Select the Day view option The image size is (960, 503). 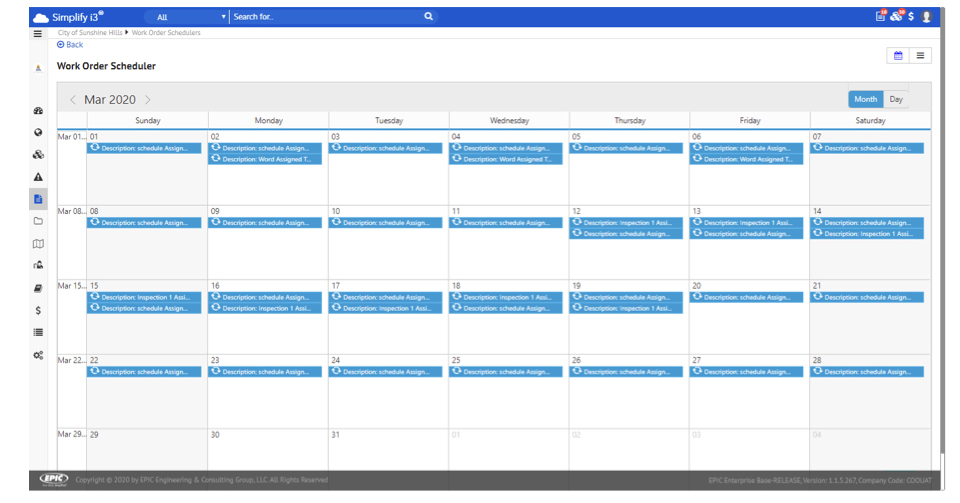click(896, 99)
